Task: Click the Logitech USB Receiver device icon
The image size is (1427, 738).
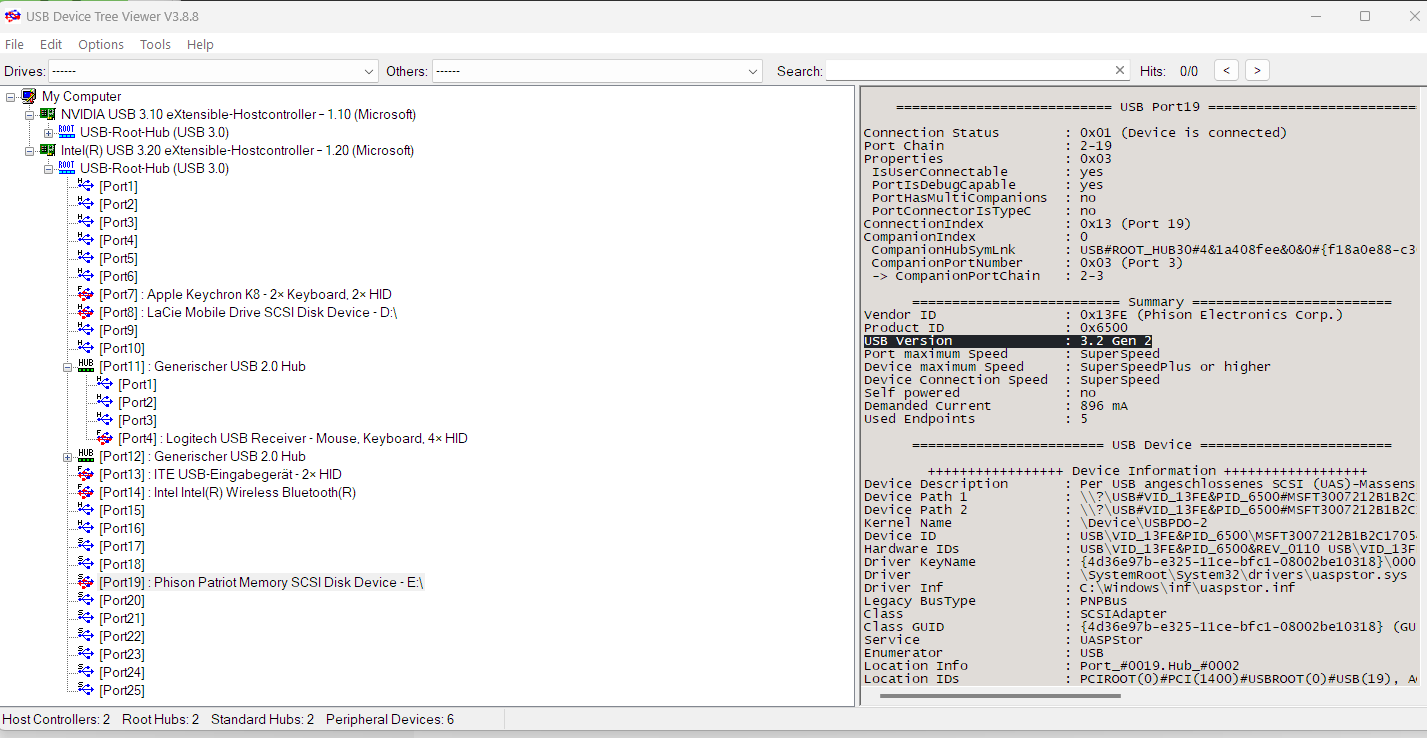Action: [x=105, y=439]
